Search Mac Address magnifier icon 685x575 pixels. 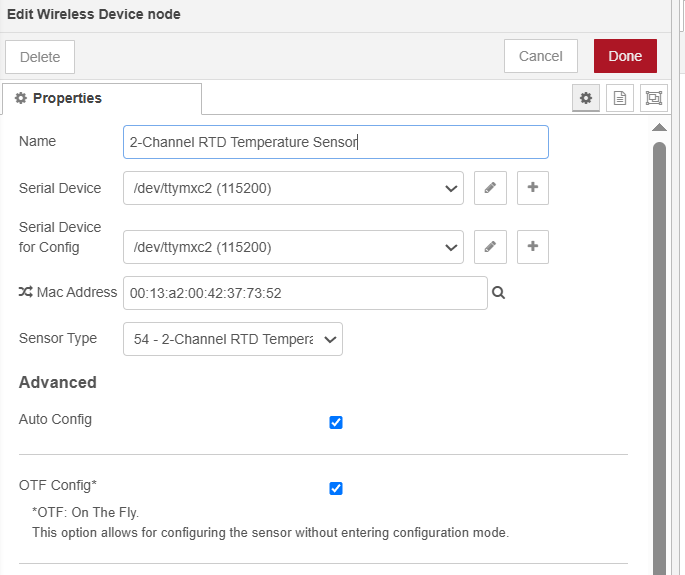(x=499, y=293)
